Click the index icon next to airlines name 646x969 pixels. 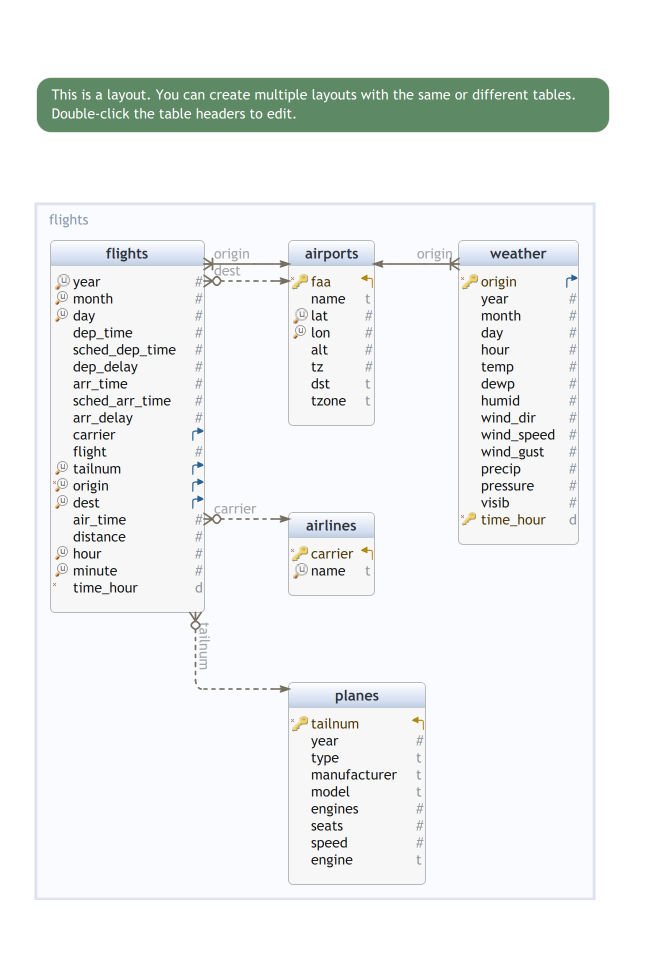click(x=300, y=571)
